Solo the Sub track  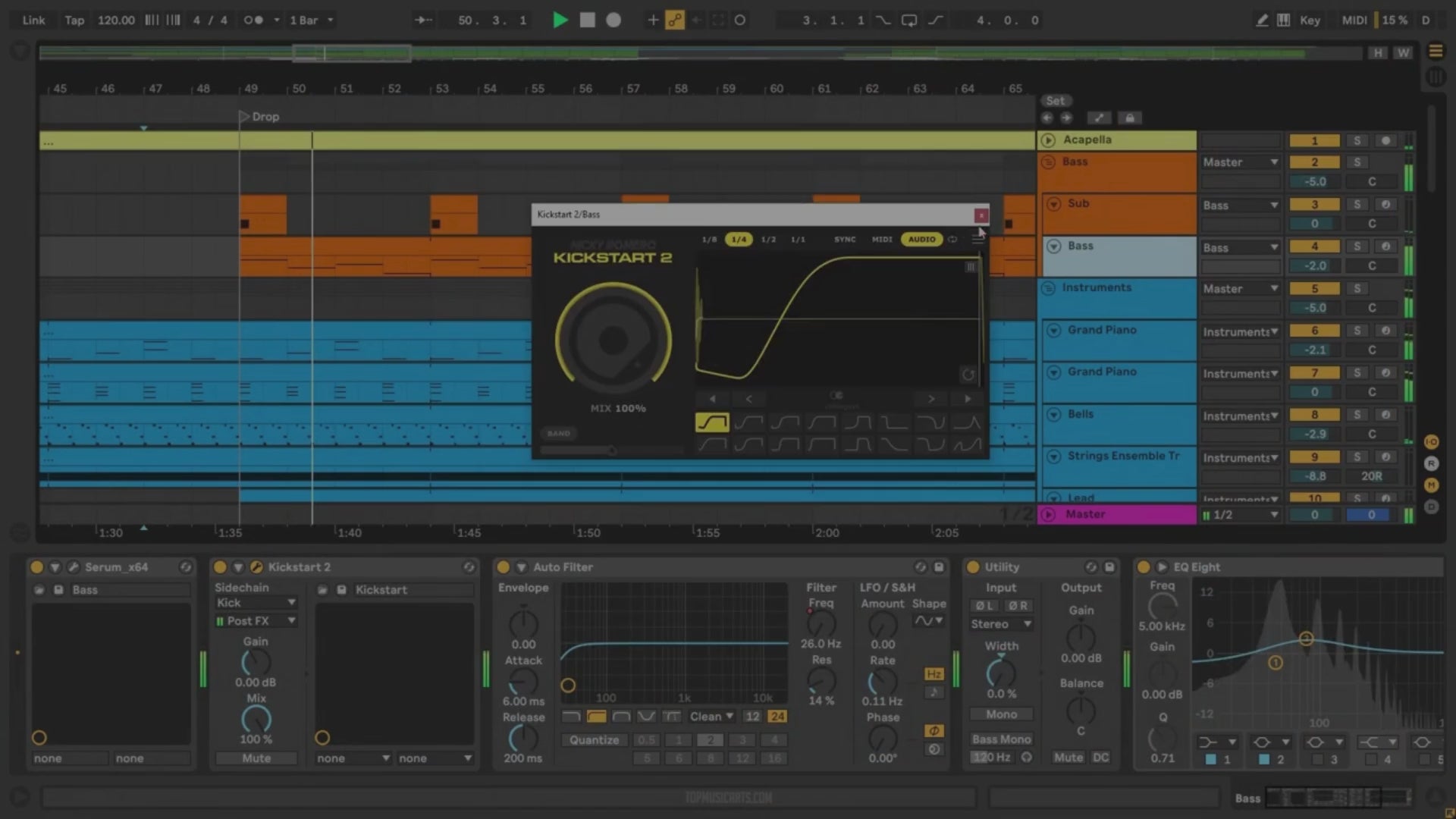coord(1357,205)
